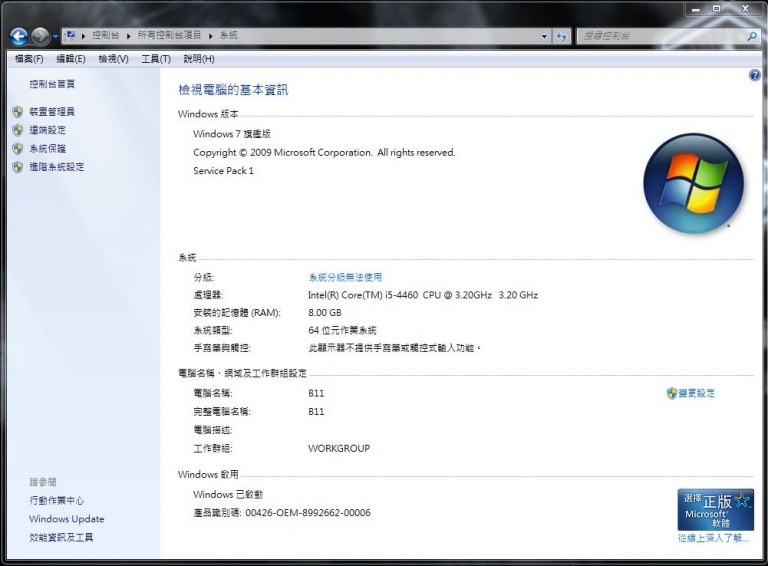Viewport: 768px width, 566px height.
Task: Click the 64 位元作業系統 value
Action: (342, 330)
